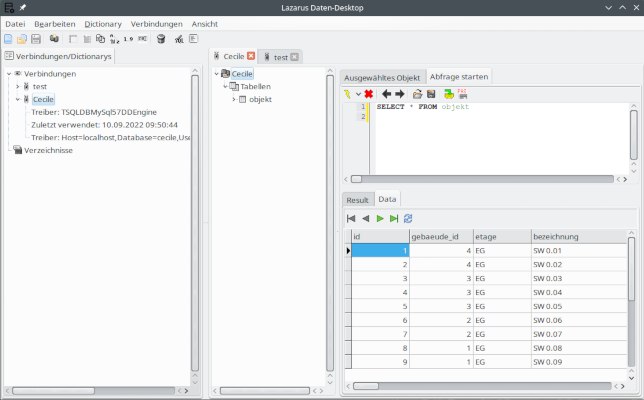Click the A-to-Z sort icon in toolbar

click(114, 39)
